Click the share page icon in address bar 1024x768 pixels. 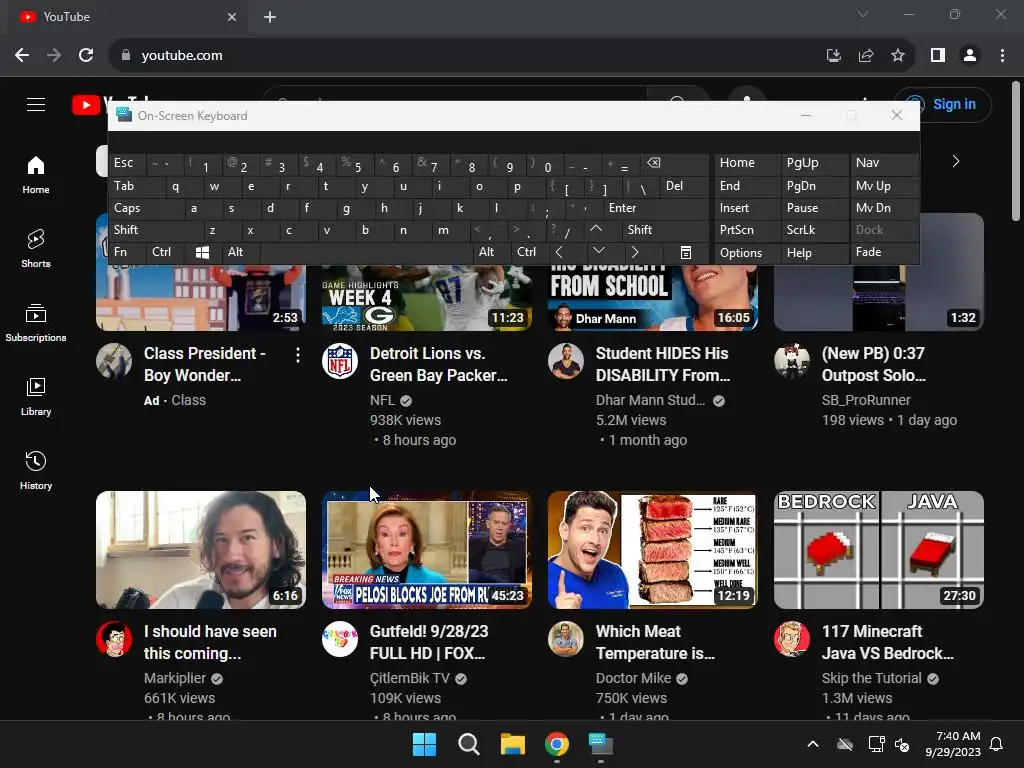(x=866, y=56)
